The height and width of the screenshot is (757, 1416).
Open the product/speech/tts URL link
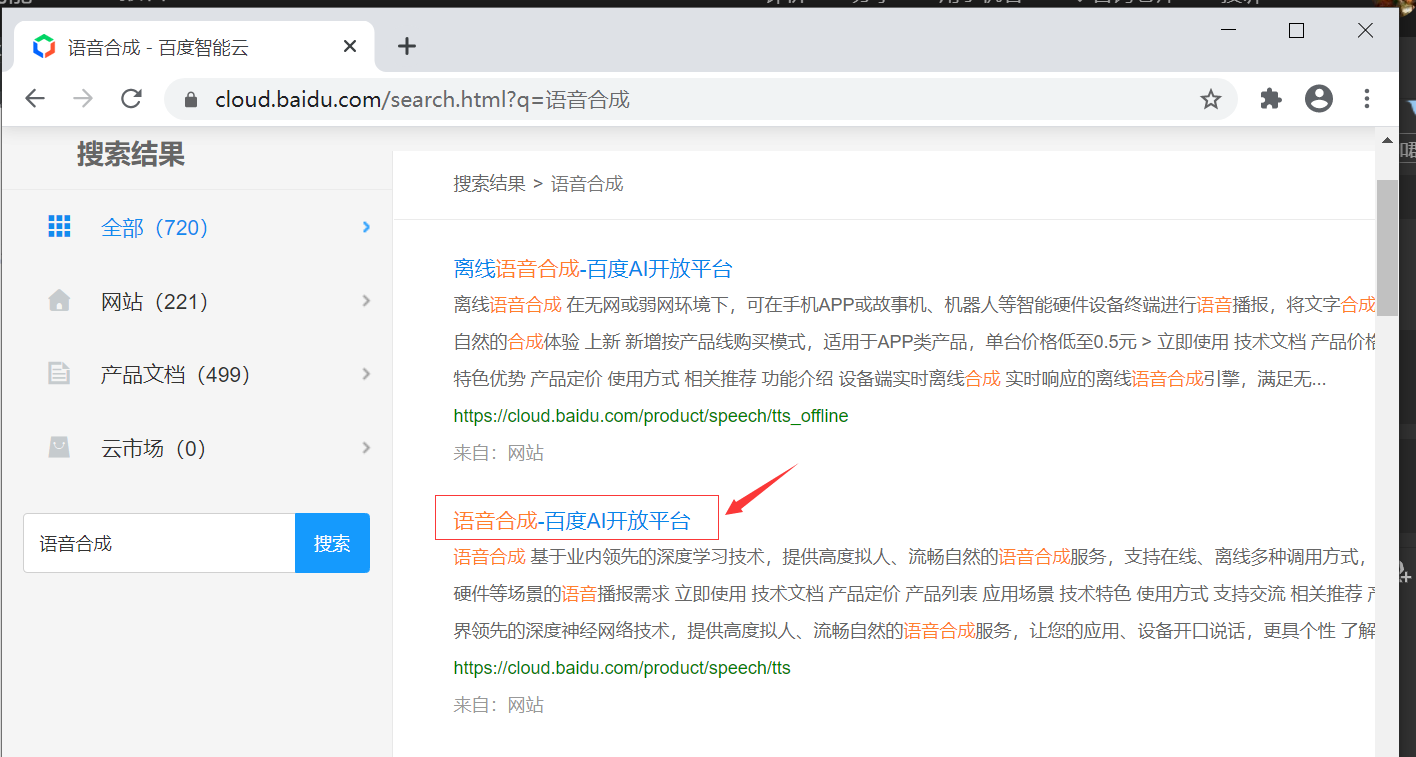coord(622,668)
